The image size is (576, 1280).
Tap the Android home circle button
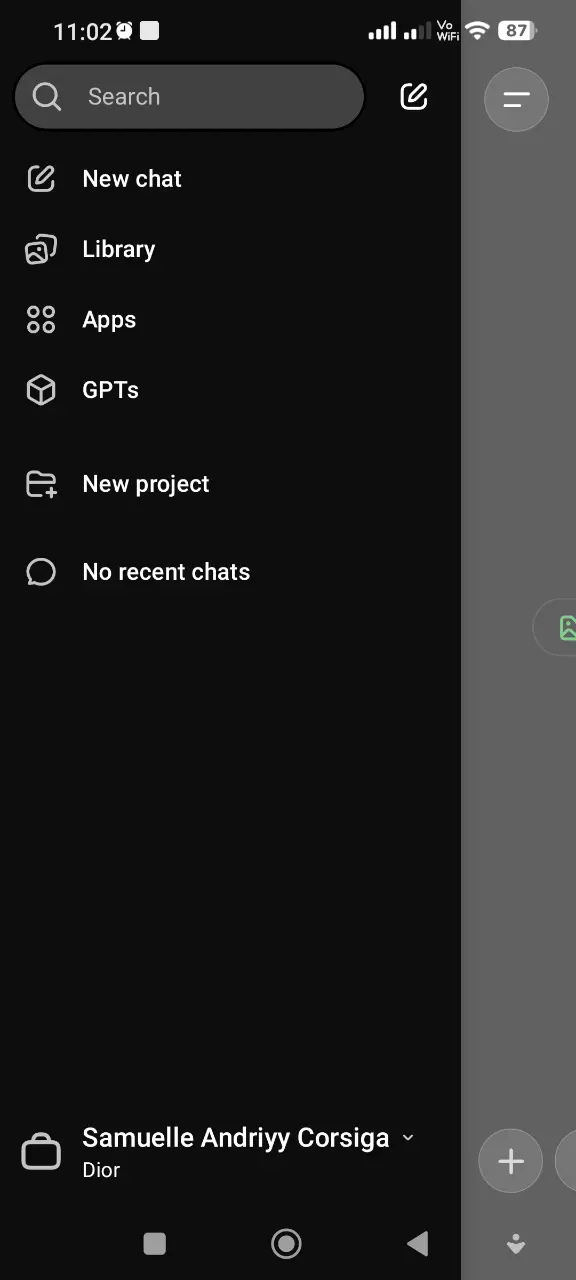pyautogui.click(x=286, y=1243)
